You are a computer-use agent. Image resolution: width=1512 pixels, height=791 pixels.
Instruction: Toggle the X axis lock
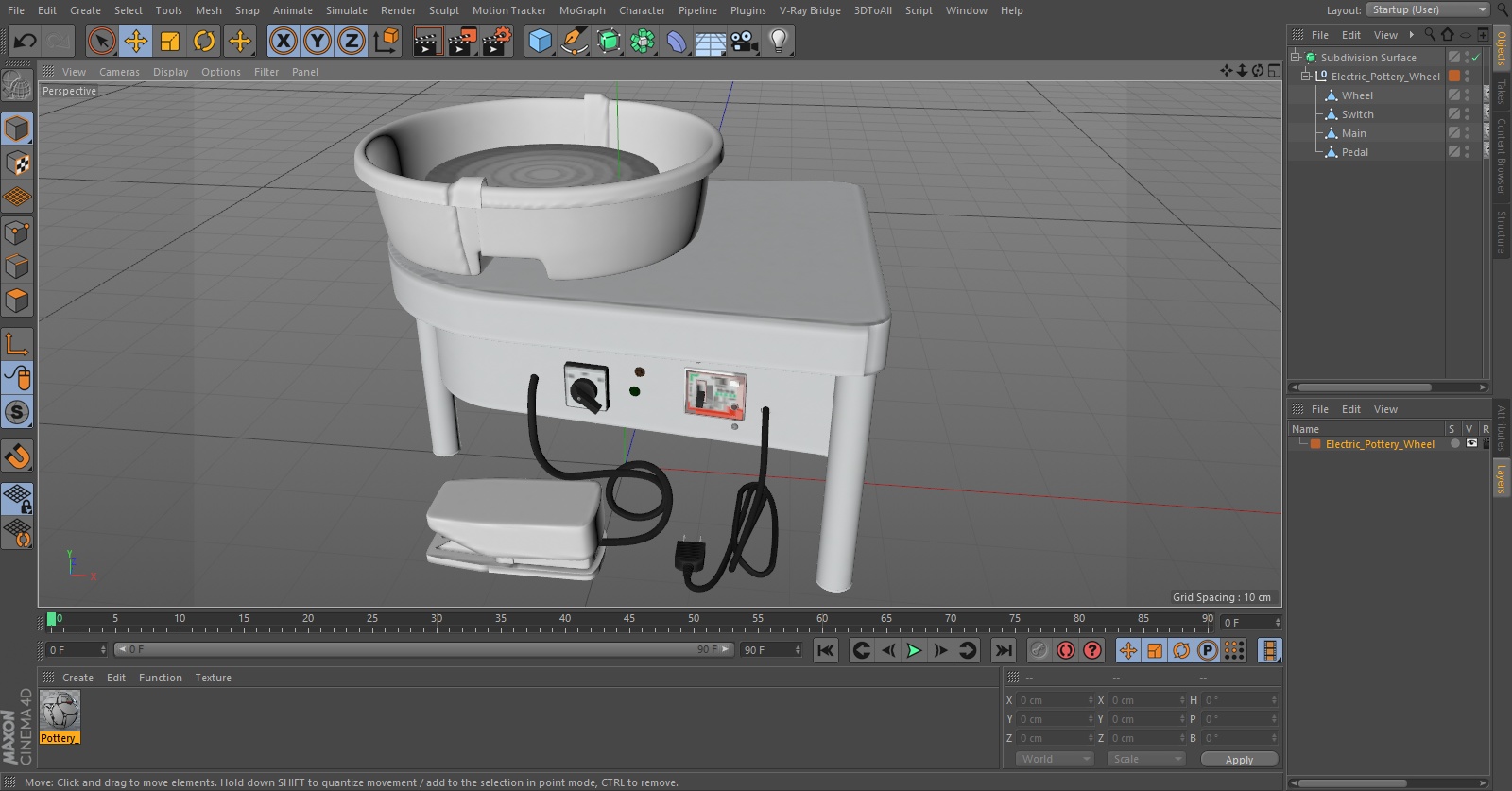(x=283, y=41)
